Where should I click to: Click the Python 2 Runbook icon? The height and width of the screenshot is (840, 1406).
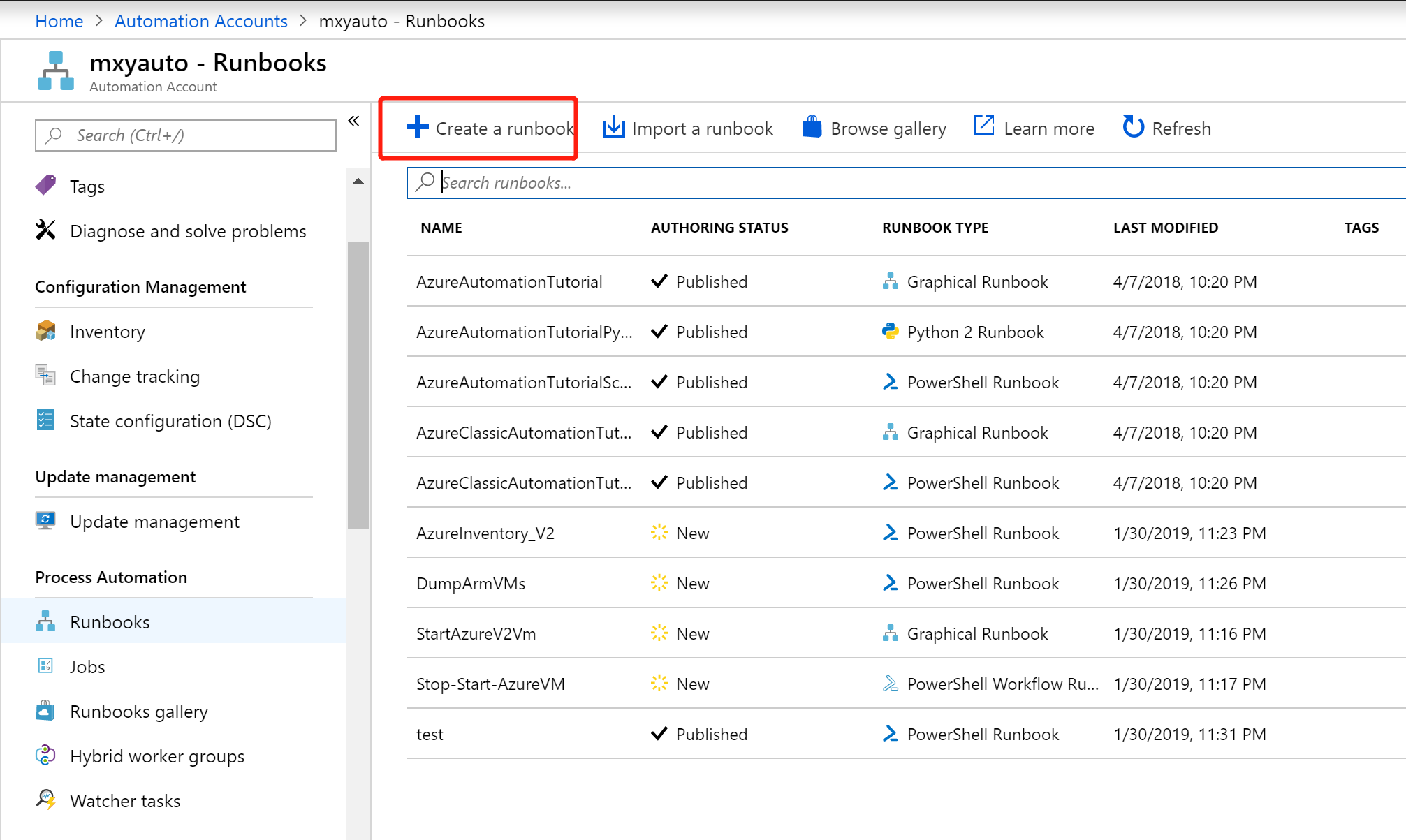pos(891,332)
